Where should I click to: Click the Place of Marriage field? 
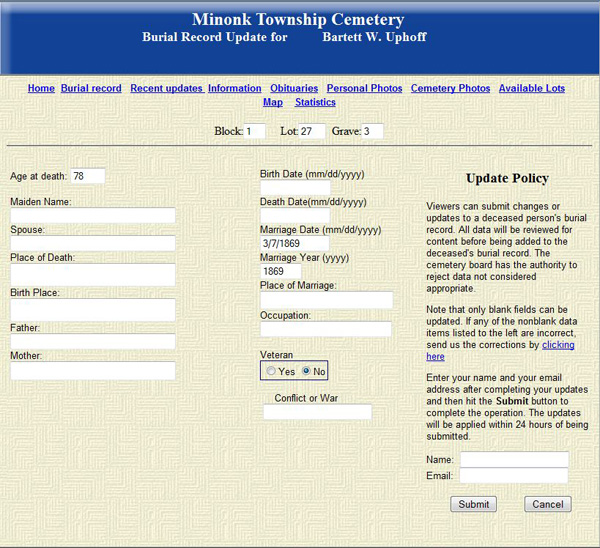[326, 300]
